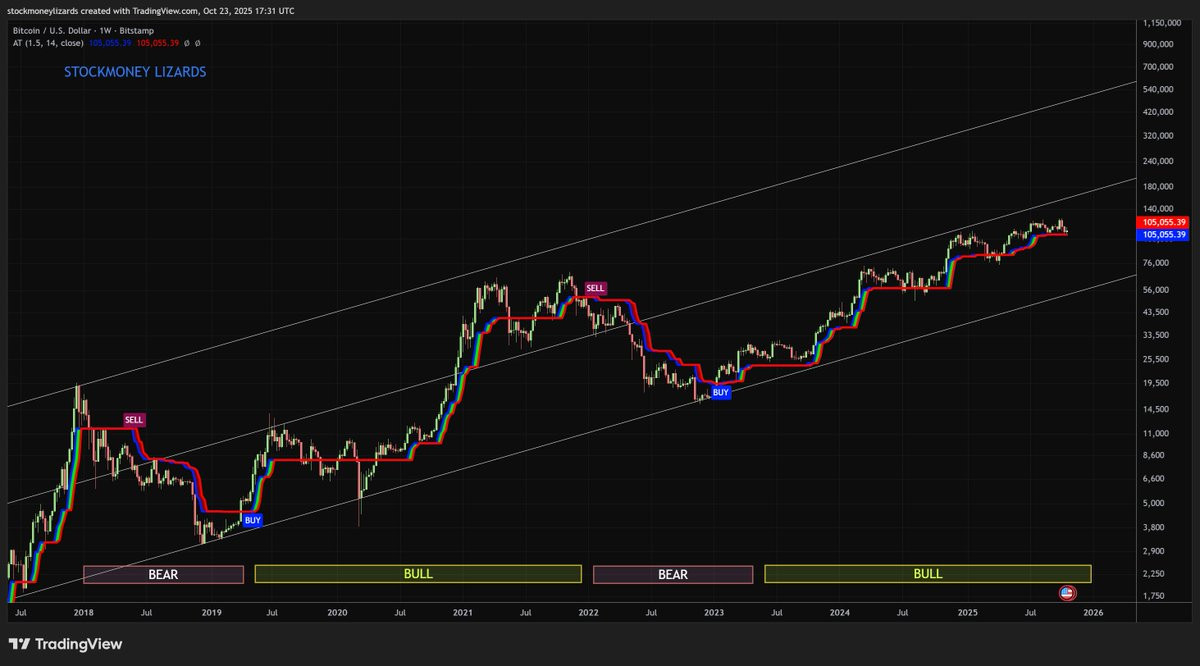The height and width of the screenshot is (666, 1200).
Task: Click the 2024 label on time axis
Action: click(840, 611)
